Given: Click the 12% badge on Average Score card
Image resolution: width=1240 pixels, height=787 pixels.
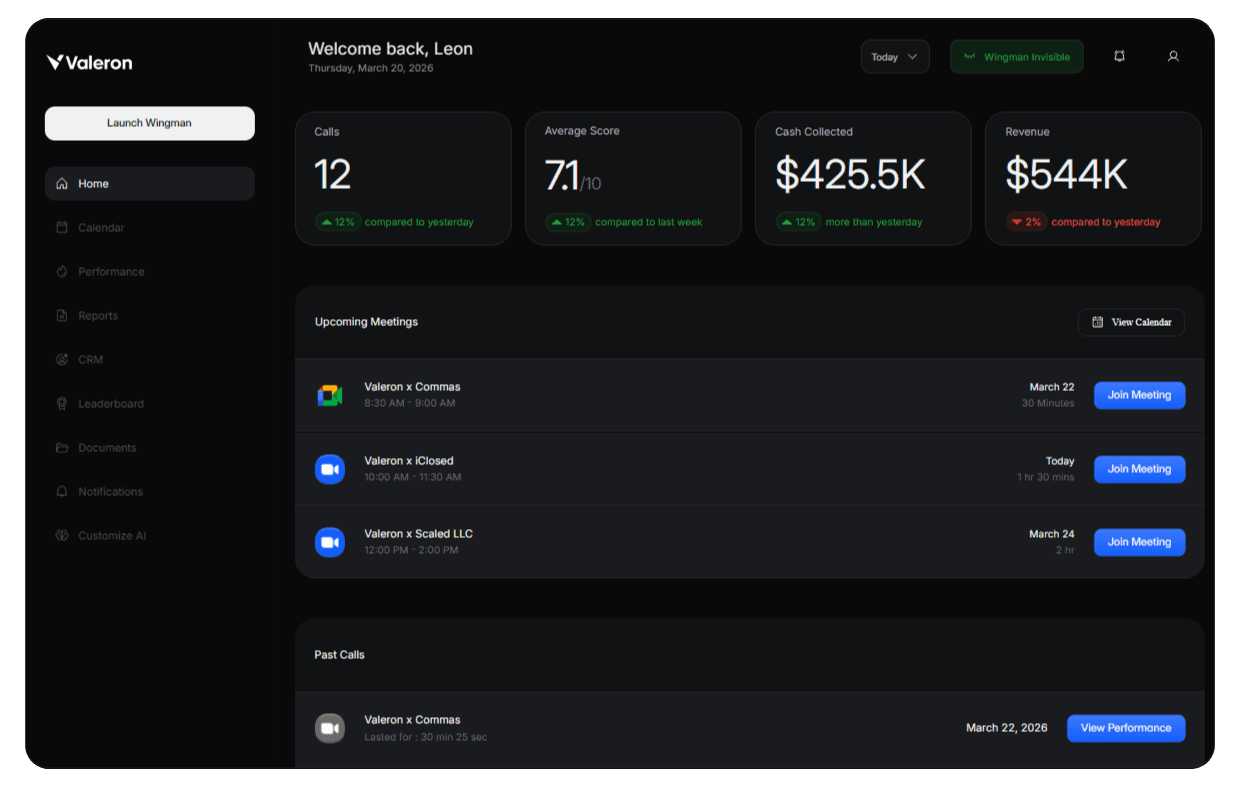Looking at the screenshot, I should pyautogui.click(x=568, y=222).
